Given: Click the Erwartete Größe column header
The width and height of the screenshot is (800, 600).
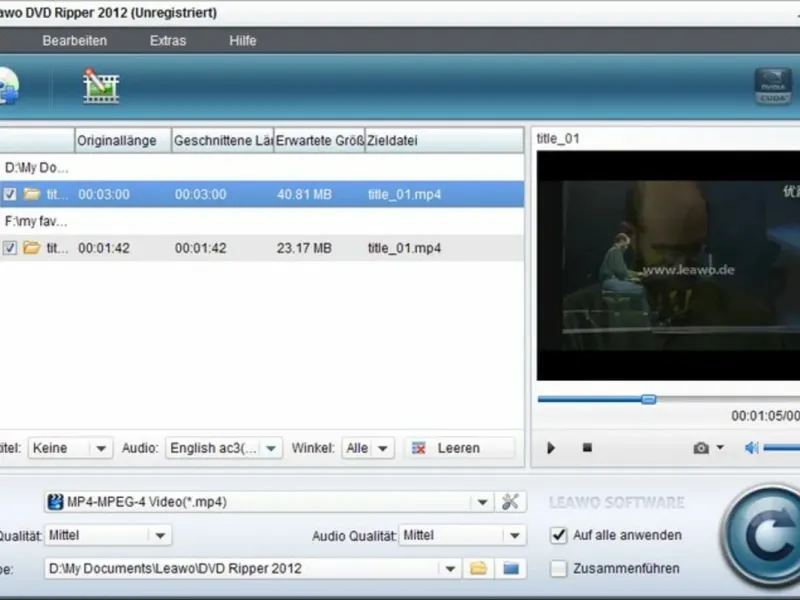Looking at the screenshot, I should [x=319, y=140].
